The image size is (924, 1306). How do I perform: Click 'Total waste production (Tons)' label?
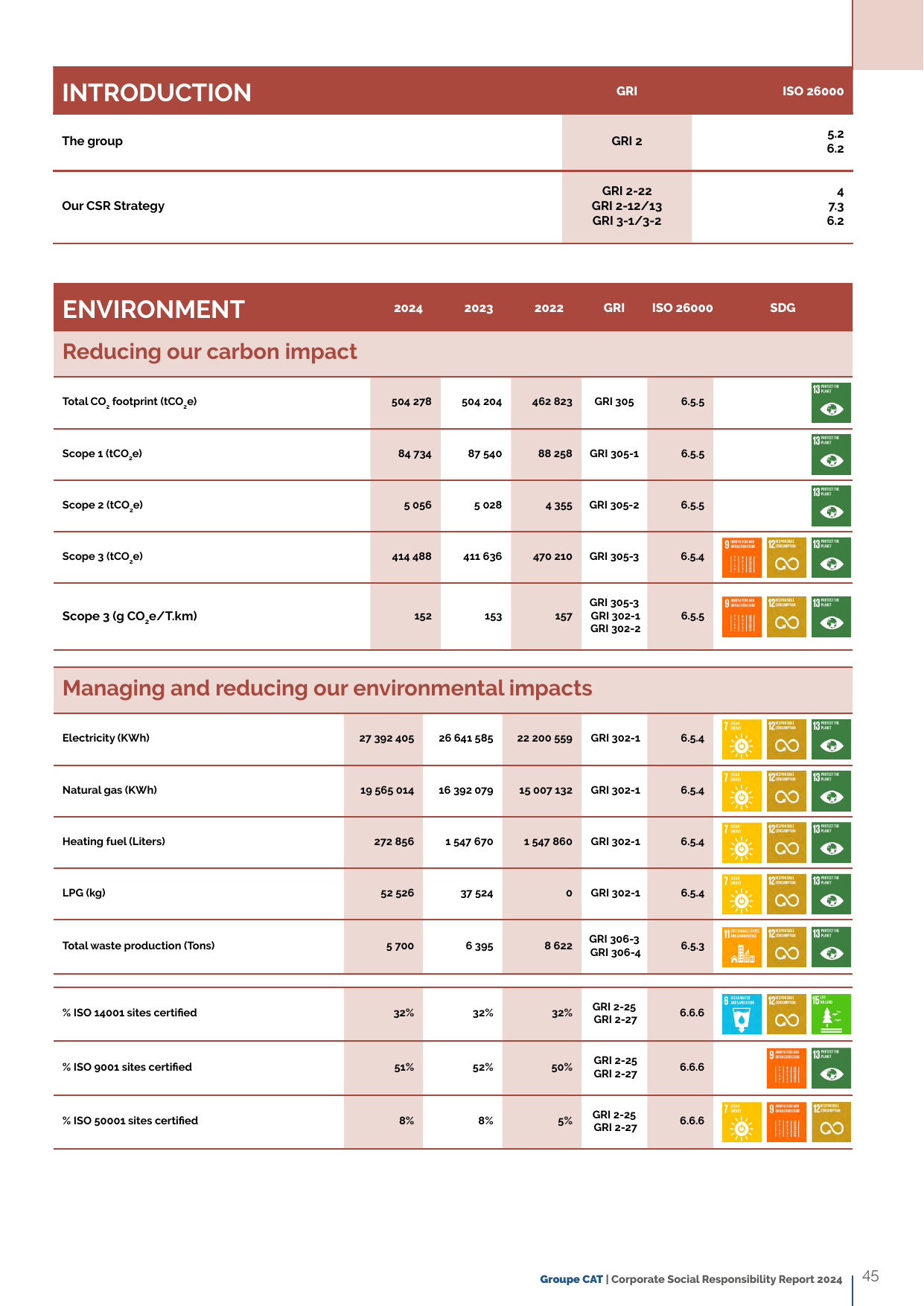pos(138,946)
